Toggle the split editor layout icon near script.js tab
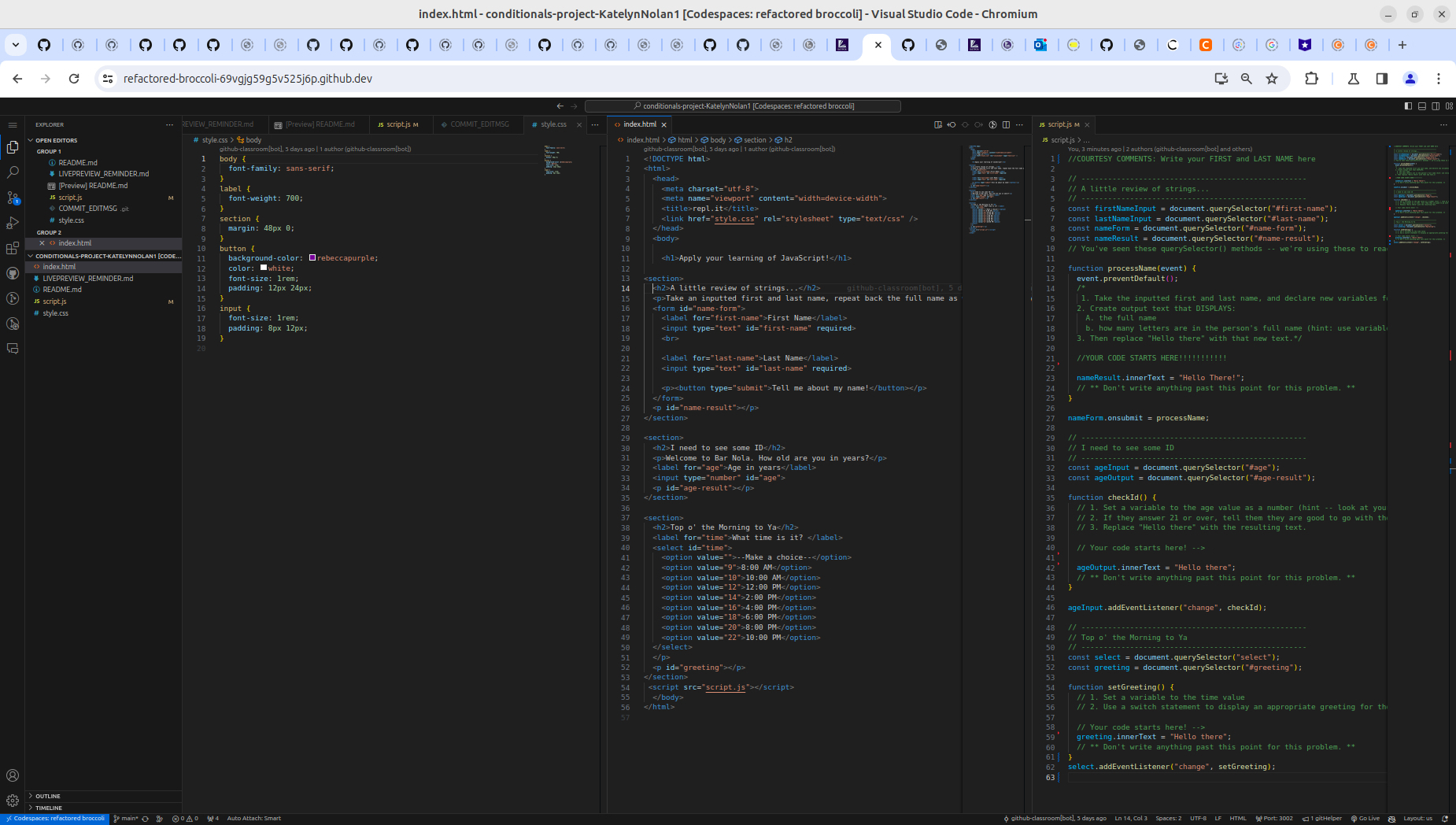 coord(1006,124)
